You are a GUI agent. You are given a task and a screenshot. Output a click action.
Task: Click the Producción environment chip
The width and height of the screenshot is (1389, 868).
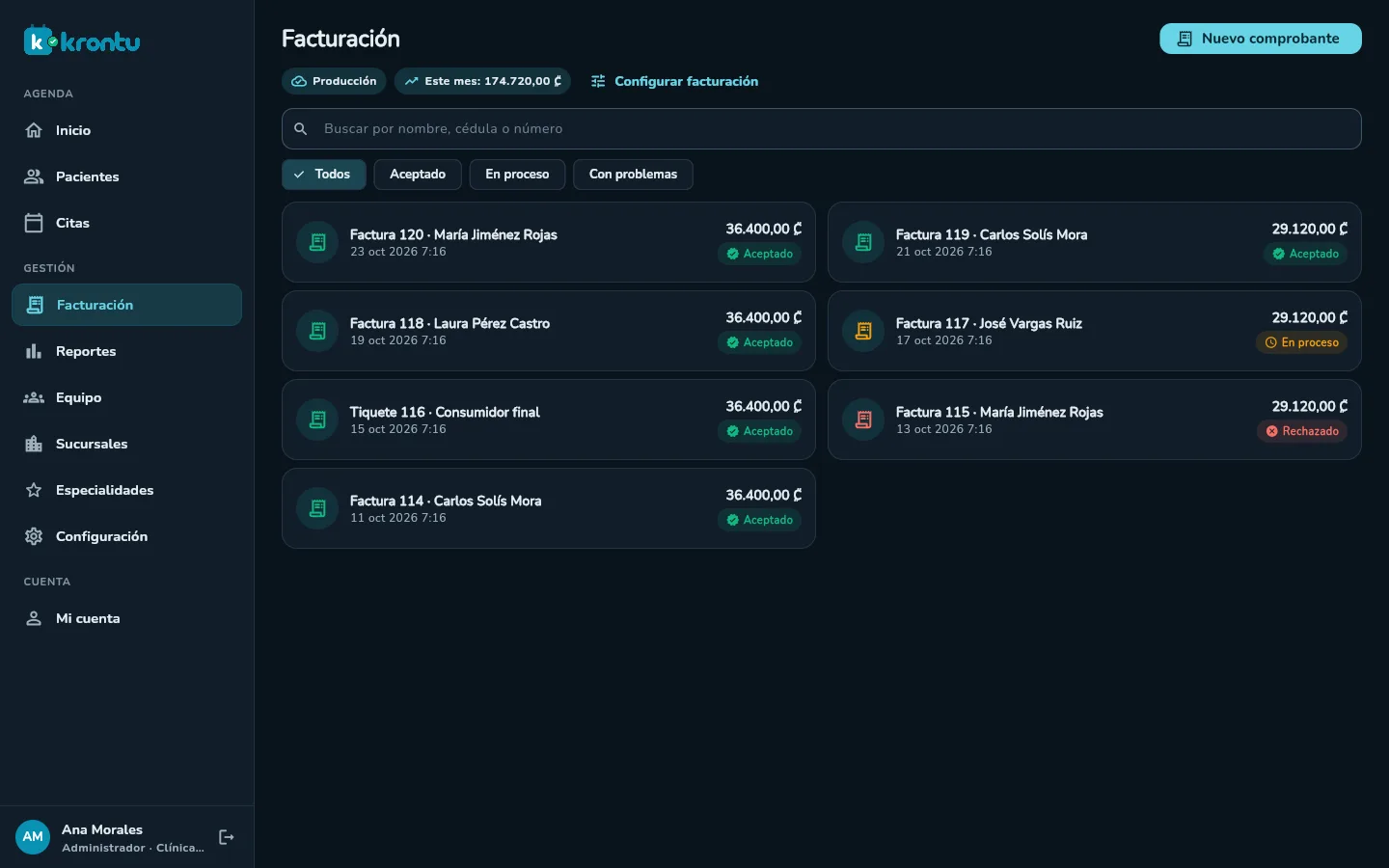[x=334, y=81]
